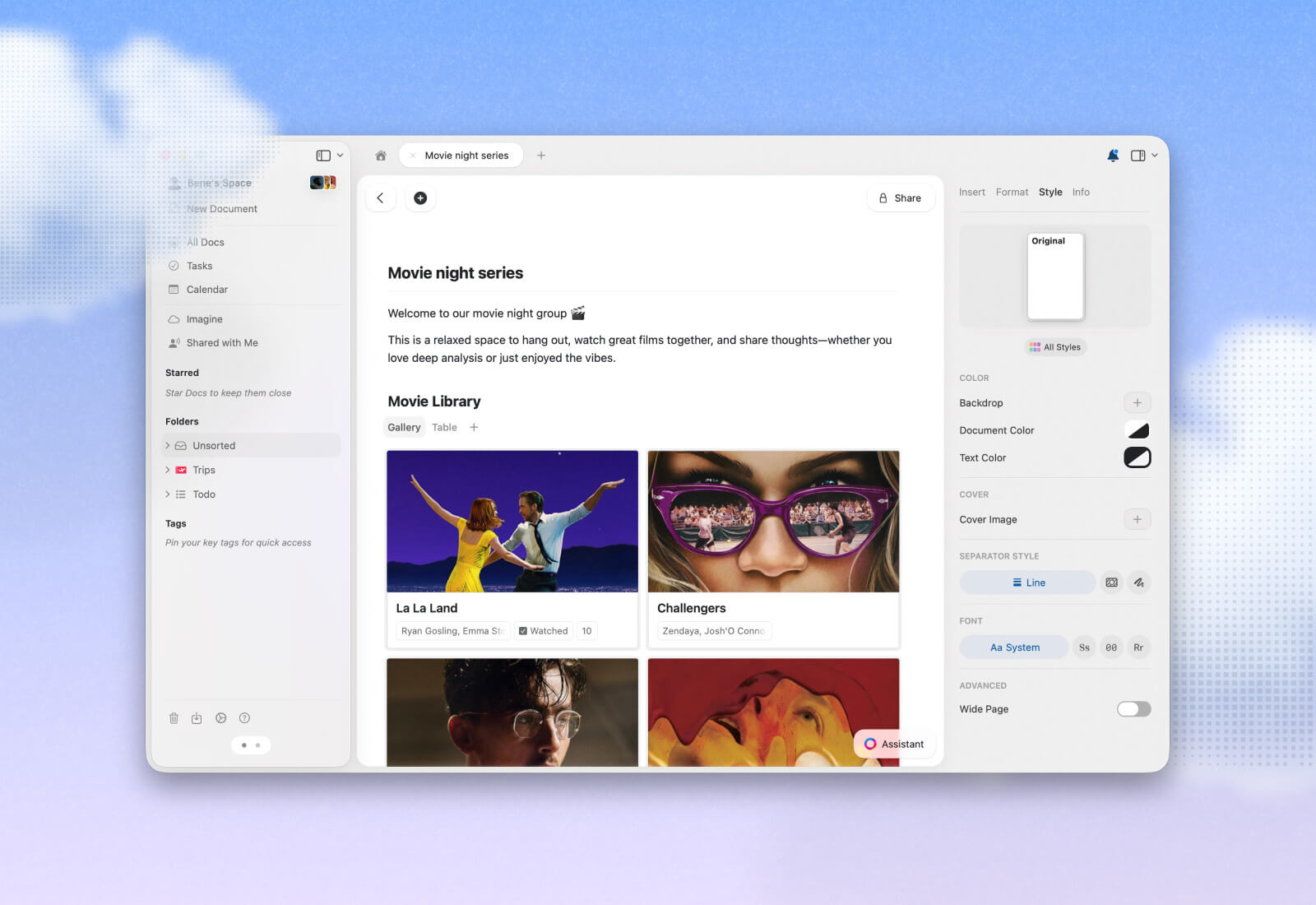Go to the Home icon
Viewport: 1316px width, 905px height.
click(x=381, y=155)
